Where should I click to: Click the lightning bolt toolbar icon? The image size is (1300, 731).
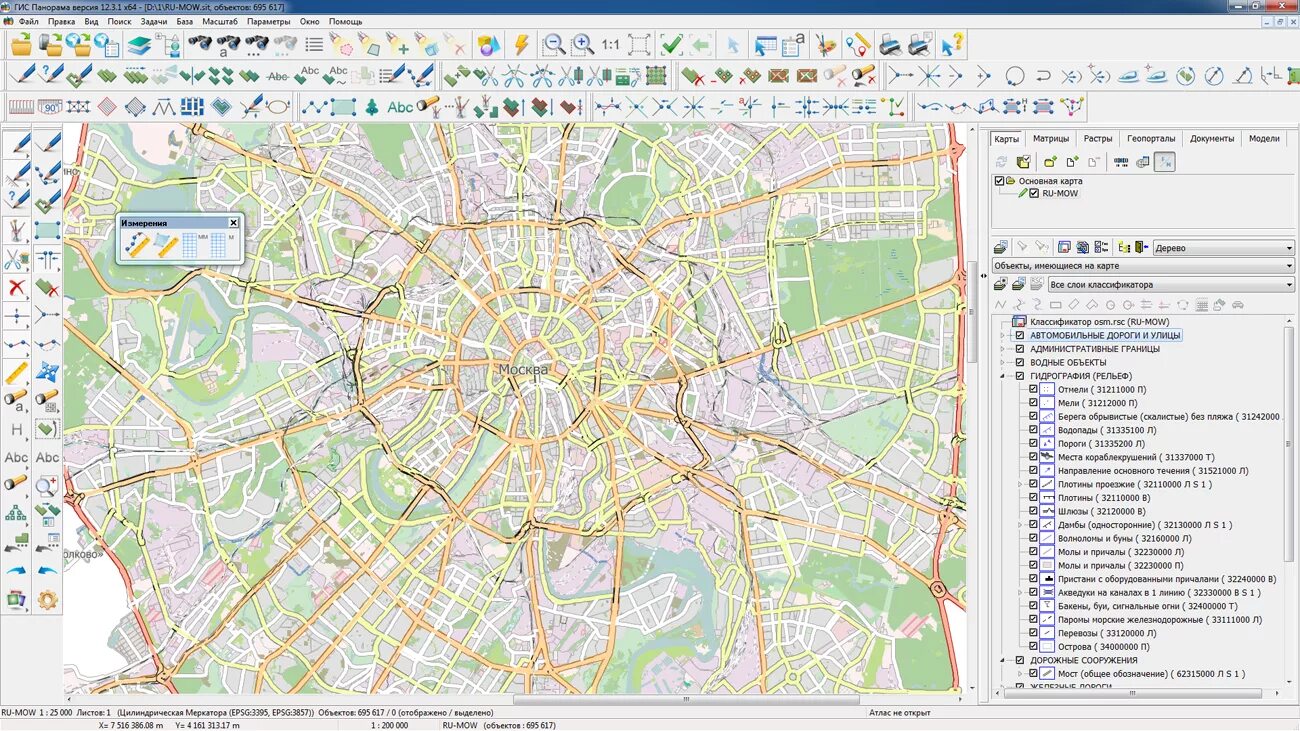click(520, 44)
